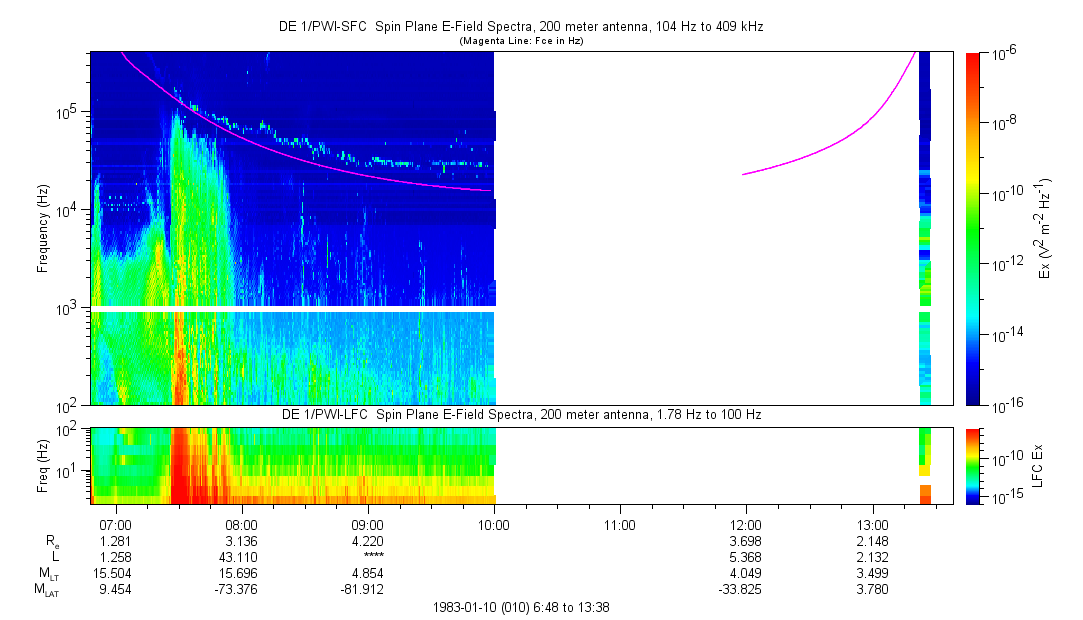This screenshot has height=620, width=1083.
Task: Select the 07:00 time axis tick
Action: click(x=116, y=524)
